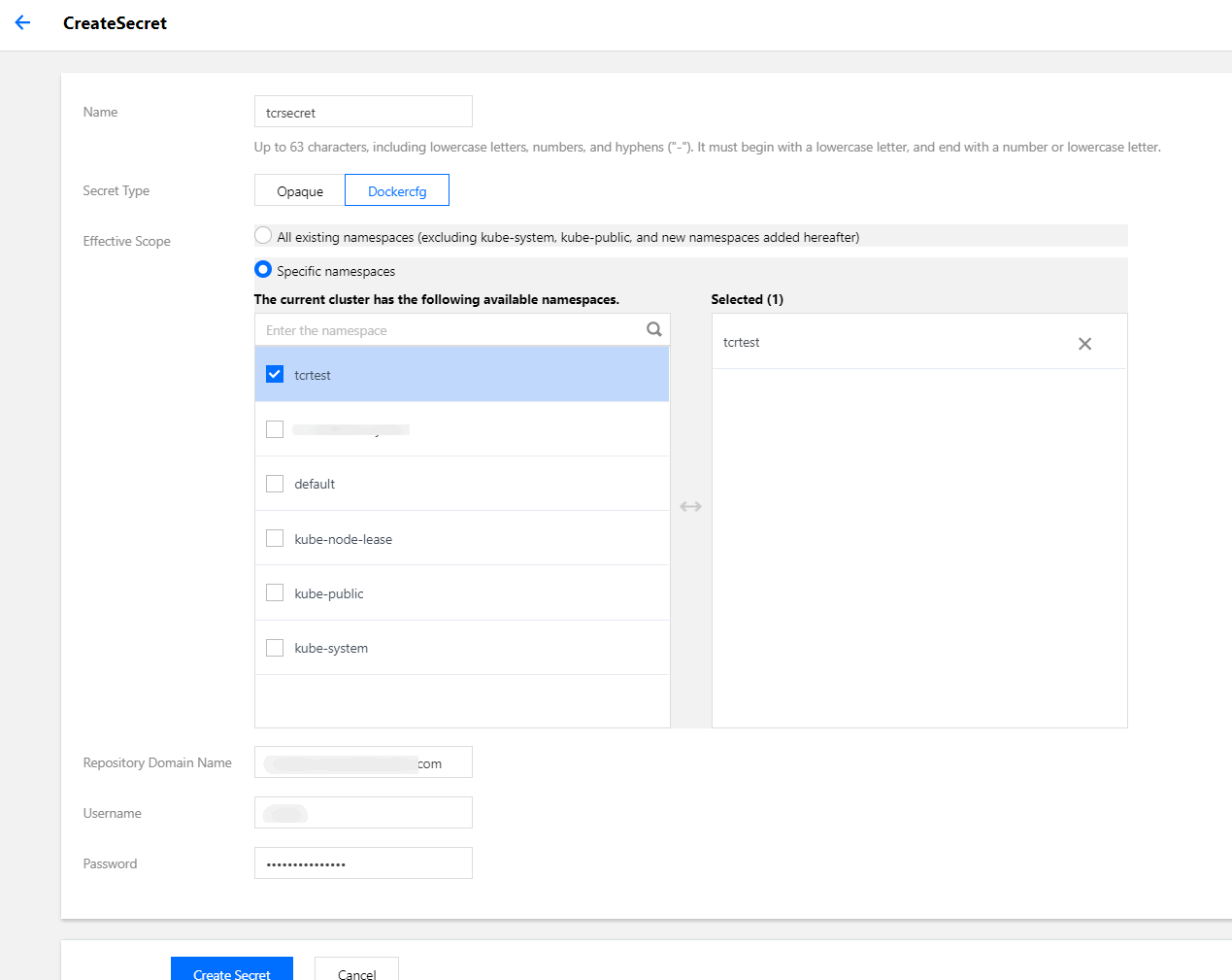Click the namespace search magnifier icon
1232x980 pixels.
coord(654,329)
